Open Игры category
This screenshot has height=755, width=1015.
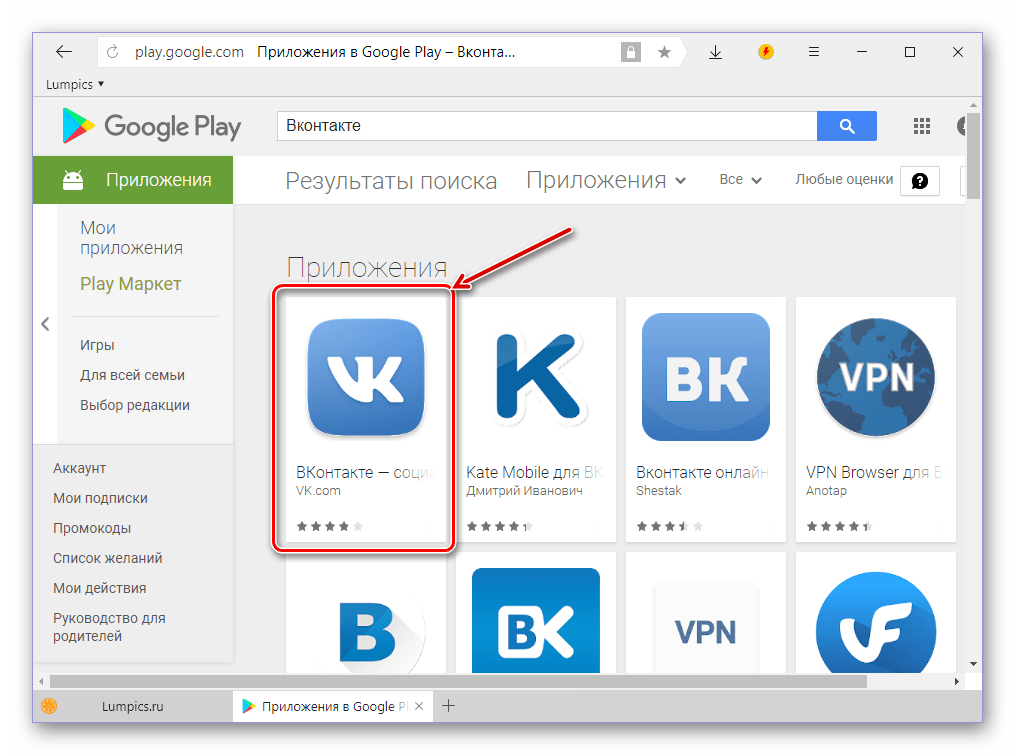pos(97,345)
